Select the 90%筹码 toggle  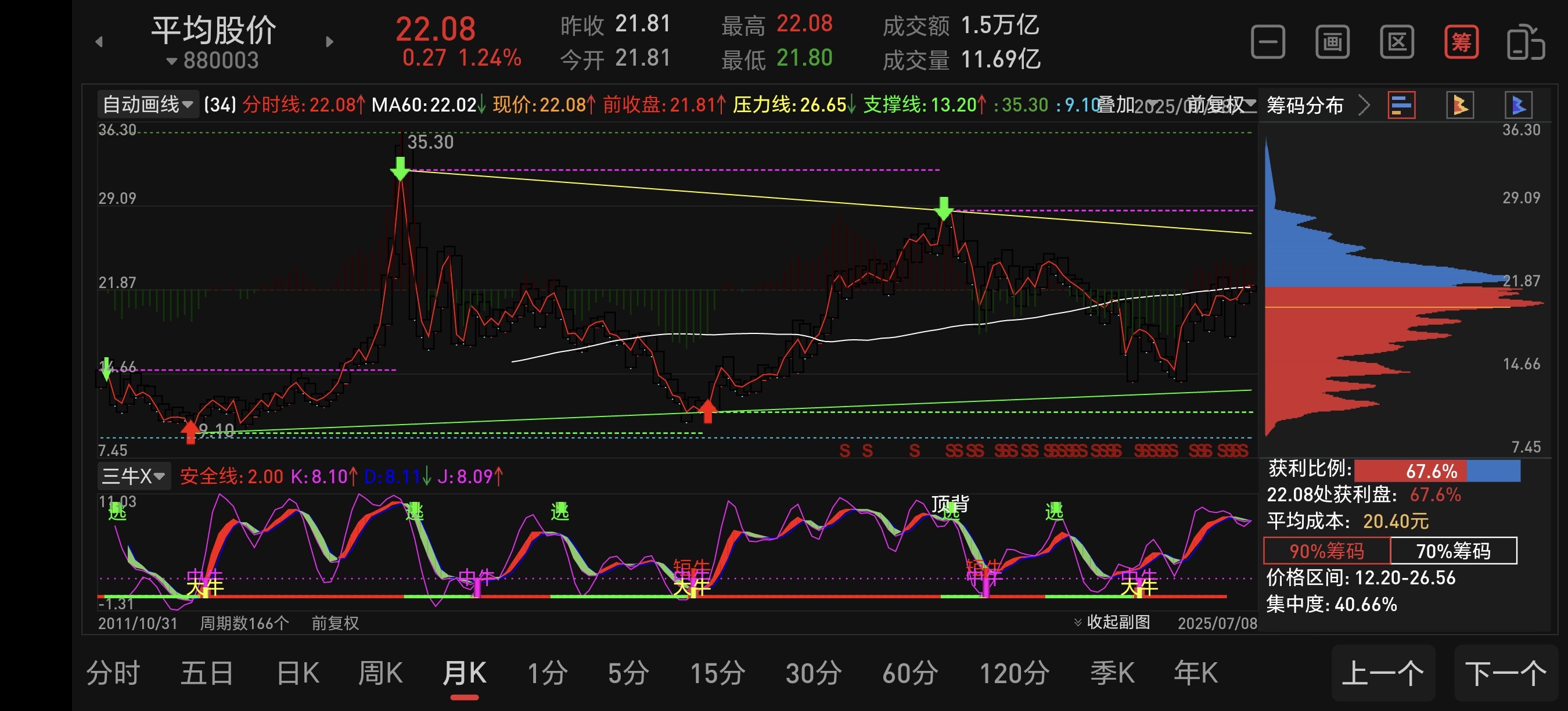click(x=1327, y=551)
